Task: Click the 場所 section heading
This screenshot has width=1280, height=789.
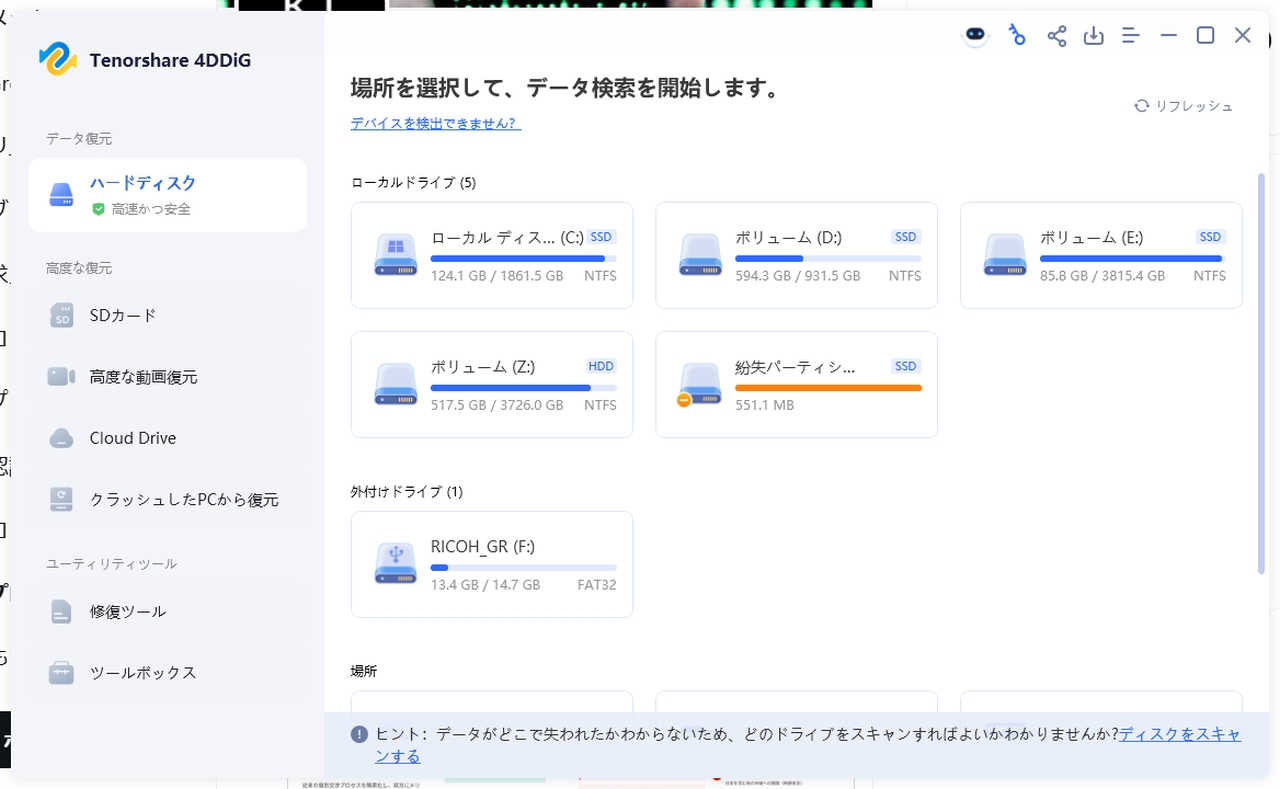Action: tap(363, 671)
